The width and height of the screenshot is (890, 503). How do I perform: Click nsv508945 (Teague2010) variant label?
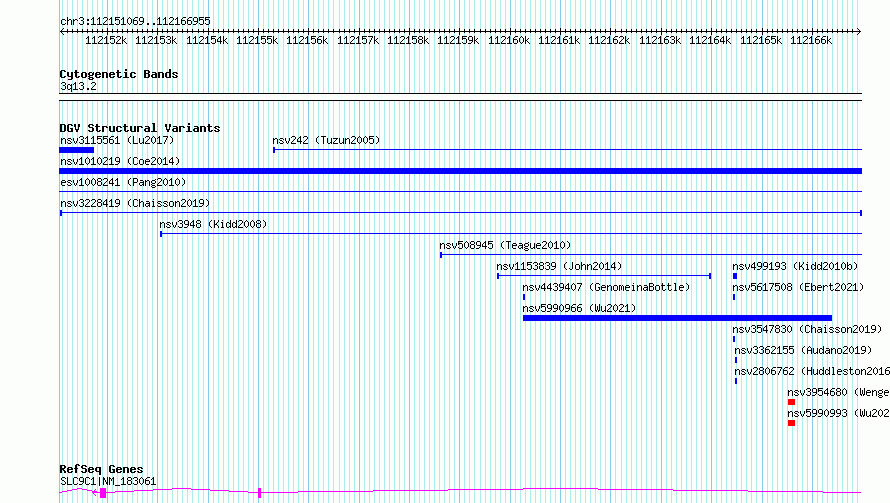click(x=505, y=245)
